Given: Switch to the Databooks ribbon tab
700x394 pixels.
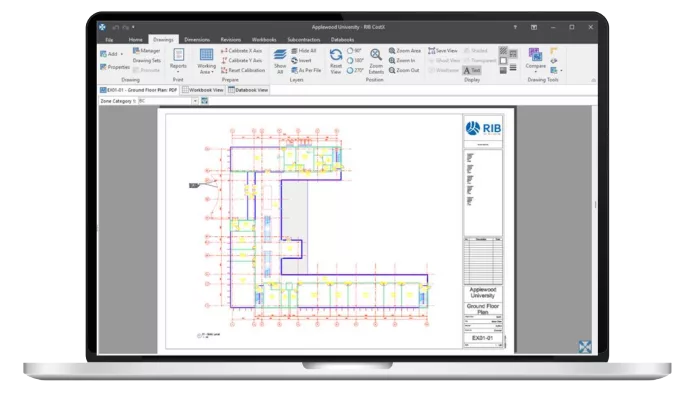Looking at the screenshot, I should (342, 40).
